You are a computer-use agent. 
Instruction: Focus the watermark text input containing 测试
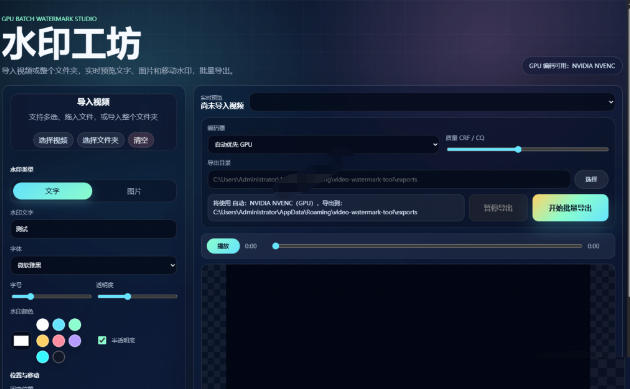coord(94,229)
